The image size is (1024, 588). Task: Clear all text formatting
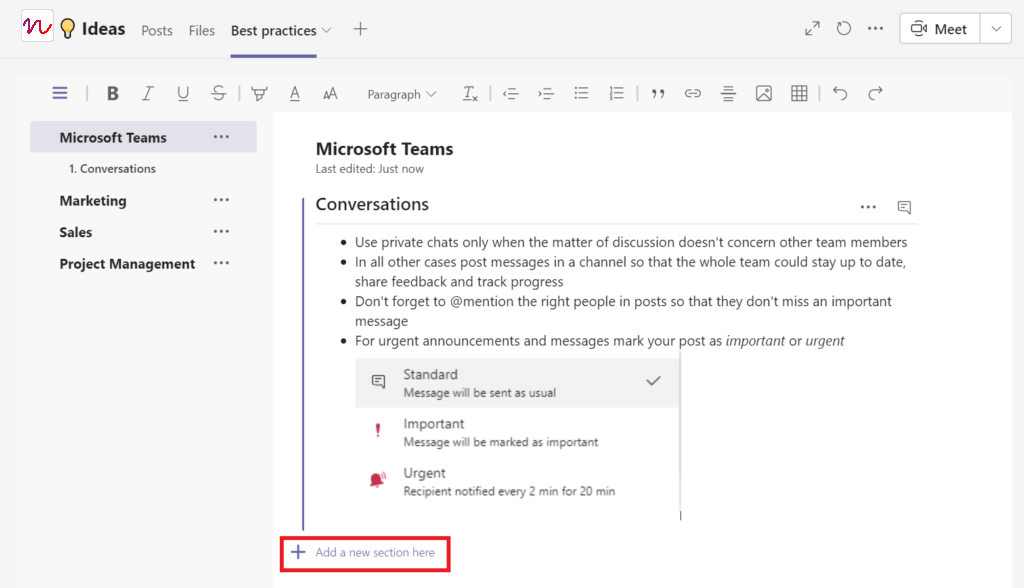[x=470, y=93]
